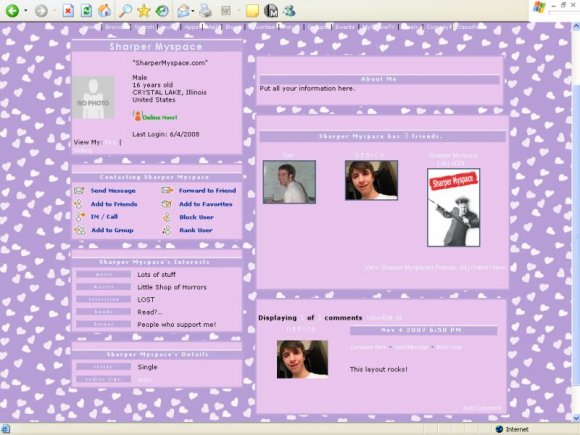Click the Add Comment link
Image resolution: width=580 pixels, height=435 pixels.
482,408
